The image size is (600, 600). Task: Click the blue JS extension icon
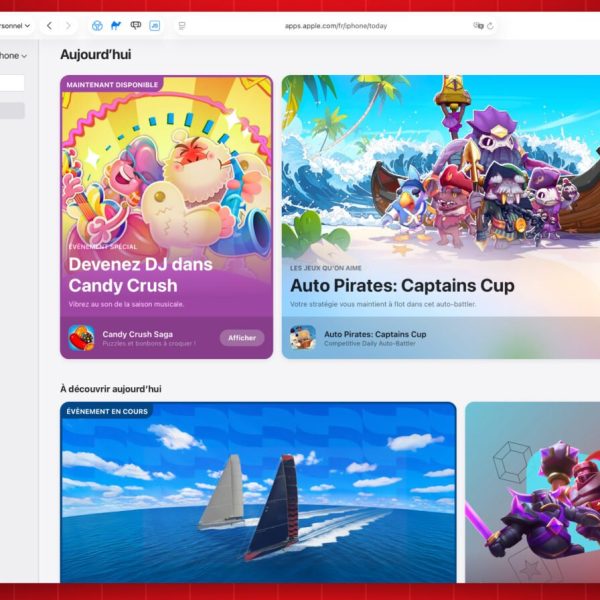155,26
